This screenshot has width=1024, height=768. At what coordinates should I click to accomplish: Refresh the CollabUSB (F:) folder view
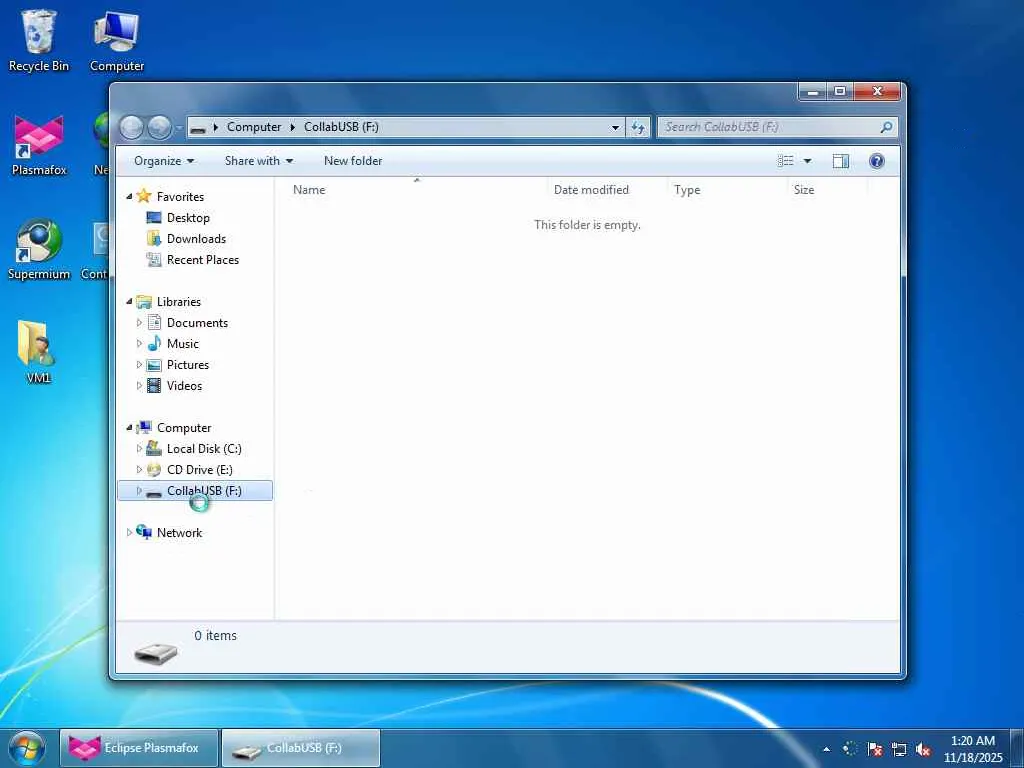pyautogui.click(x=638, y=127)
